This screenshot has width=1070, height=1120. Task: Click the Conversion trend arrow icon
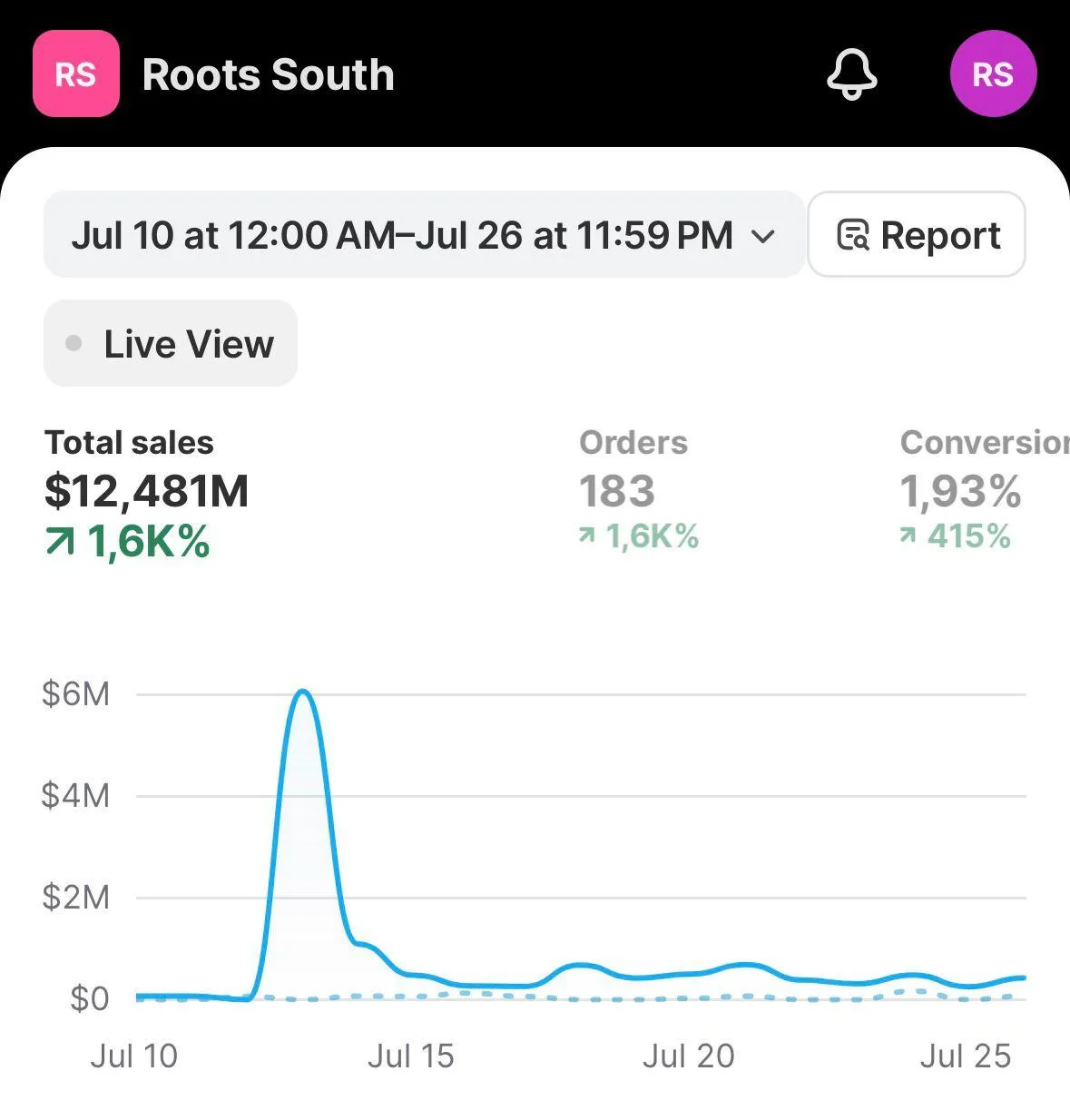click(908, 536)
